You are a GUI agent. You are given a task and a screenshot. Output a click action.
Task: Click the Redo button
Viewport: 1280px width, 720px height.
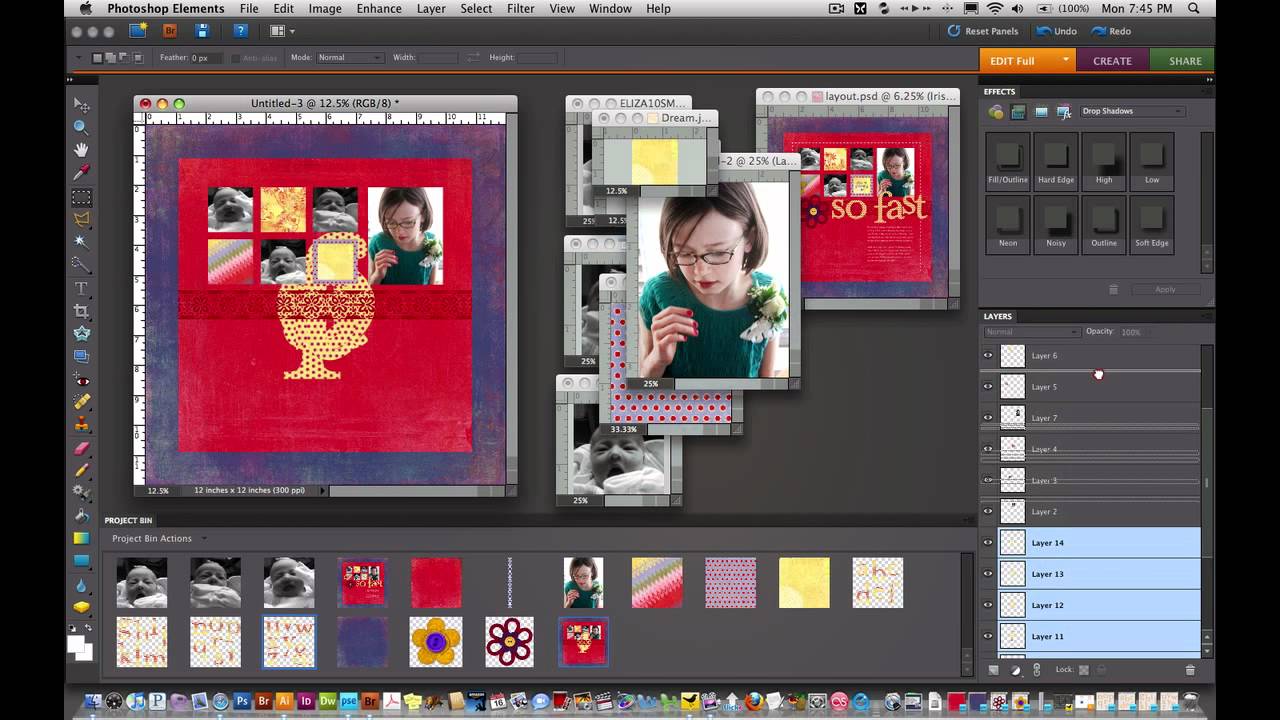click(x=1112, y=31)
